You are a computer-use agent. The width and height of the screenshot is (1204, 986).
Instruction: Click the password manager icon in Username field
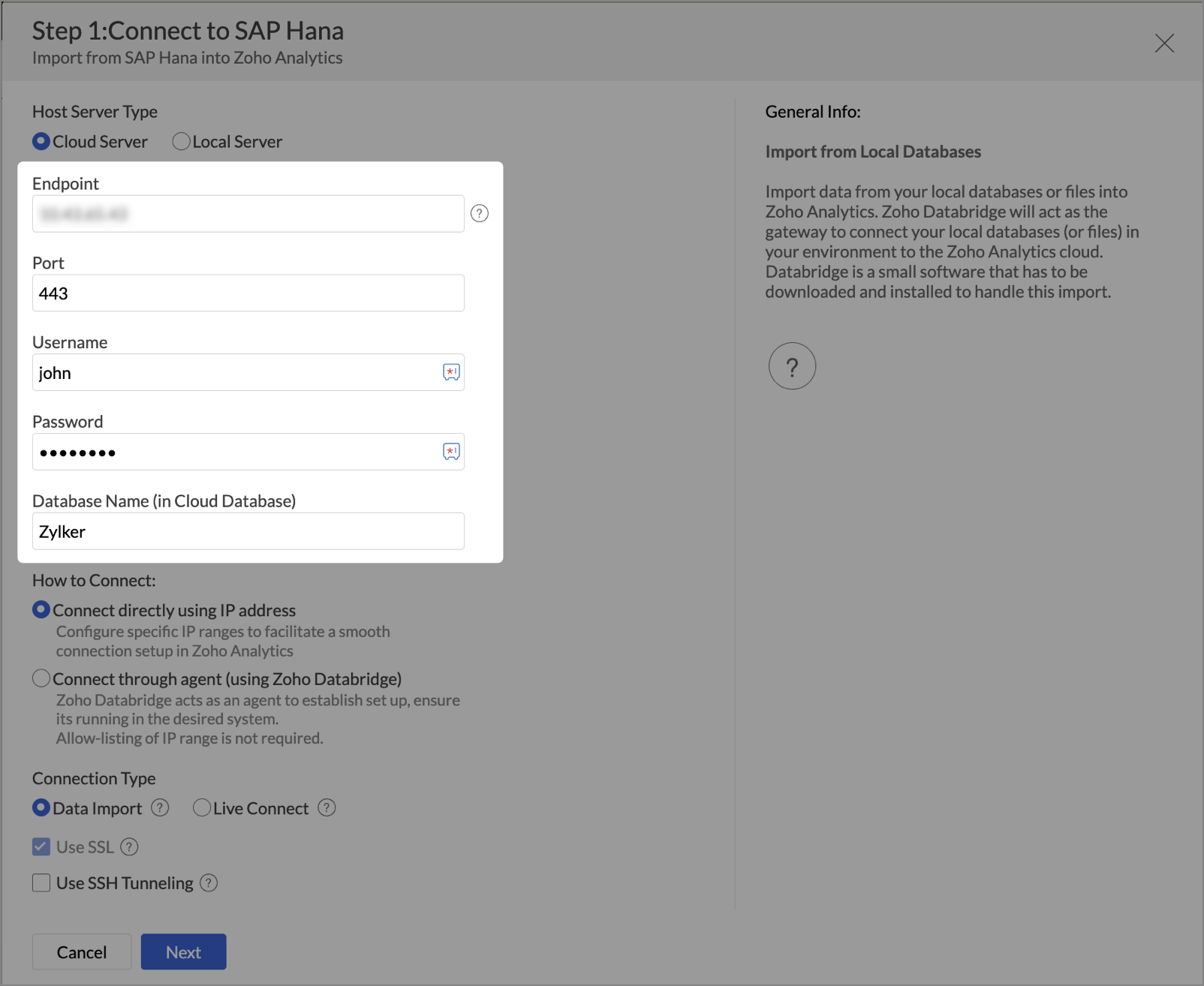[451, 372]
